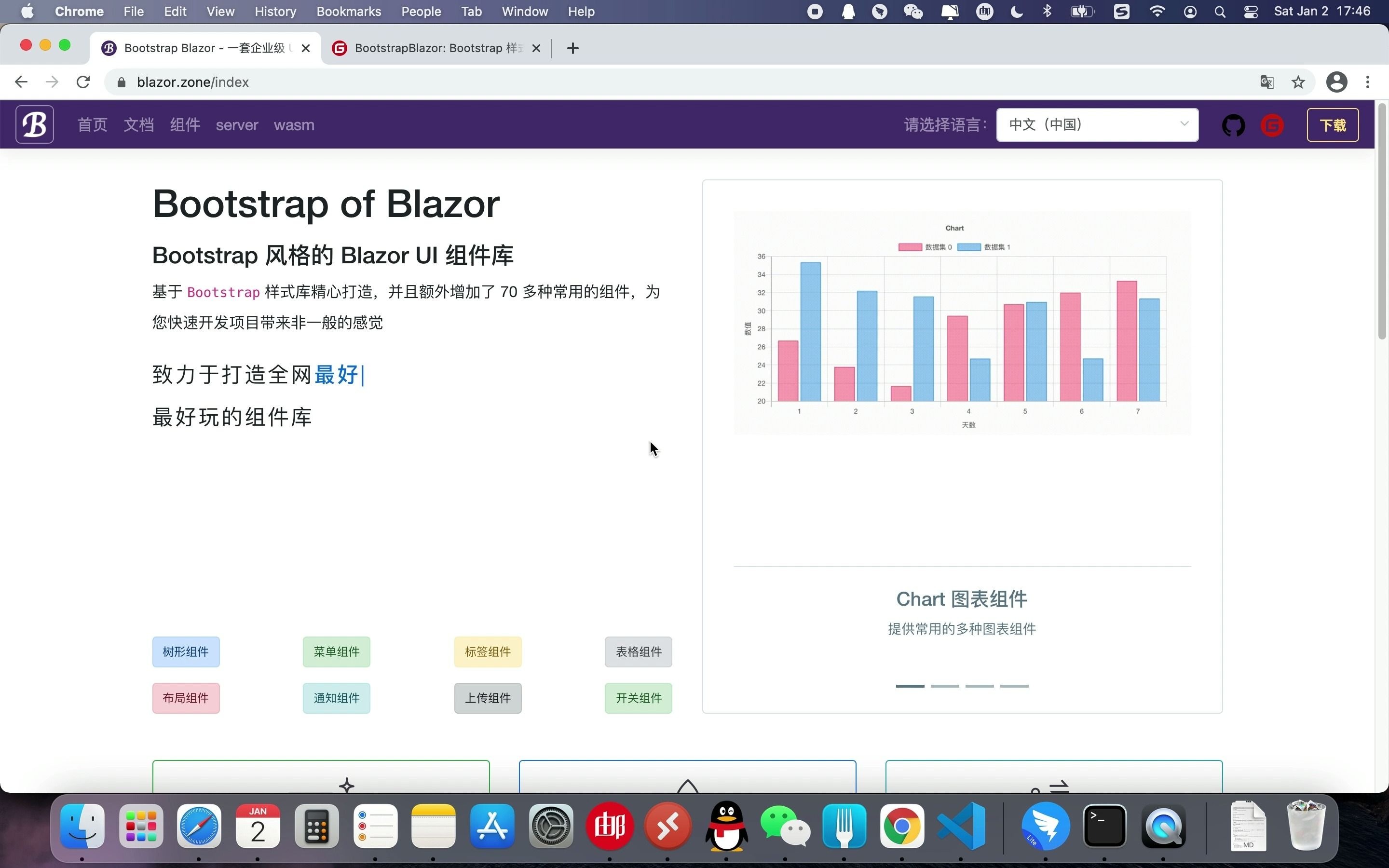This screenshot has height=868, width=1389.
Task: Launch VS Code from the Dock
Action: coord(961,826)
